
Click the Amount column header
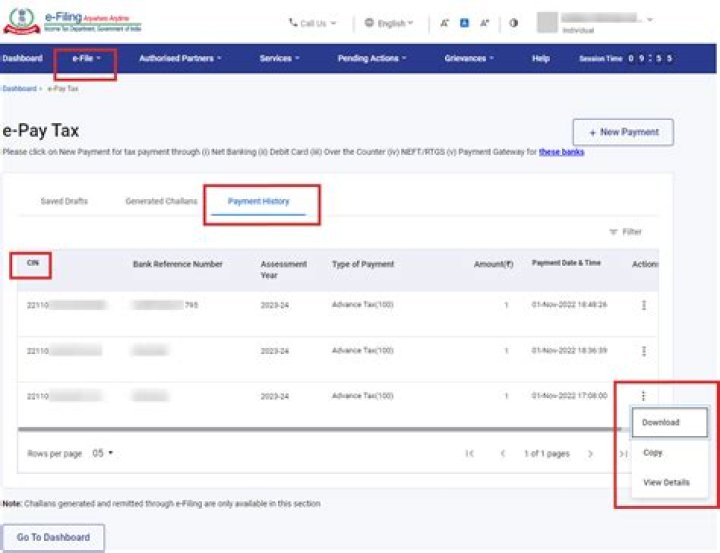click(x=494, y=264)
